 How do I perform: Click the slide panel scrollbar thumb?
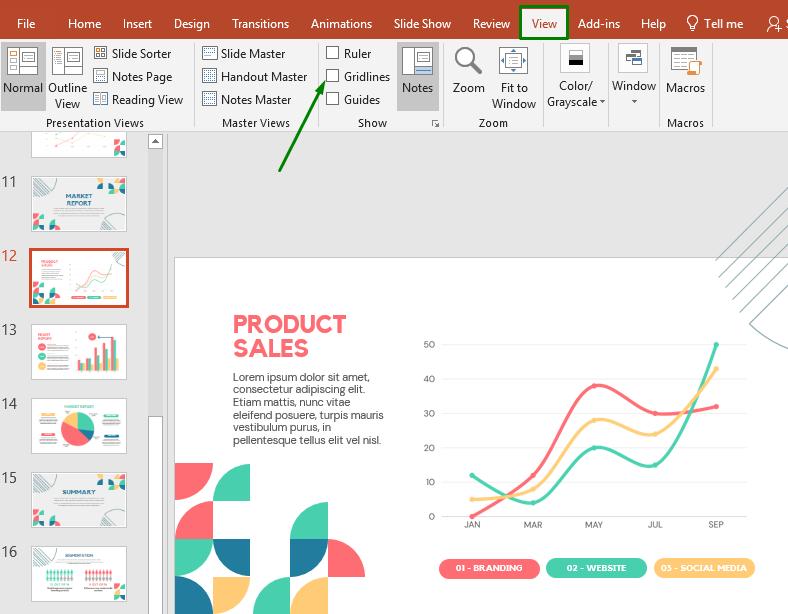pyautogui.click(x=155, y=515)
